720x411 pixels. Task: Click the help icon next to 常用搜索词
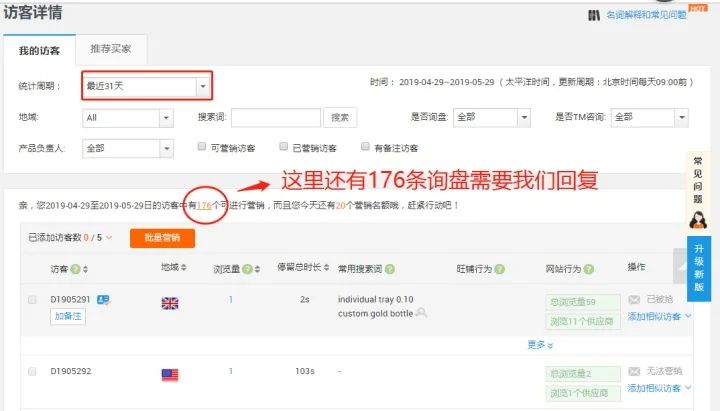click(389, 269)
